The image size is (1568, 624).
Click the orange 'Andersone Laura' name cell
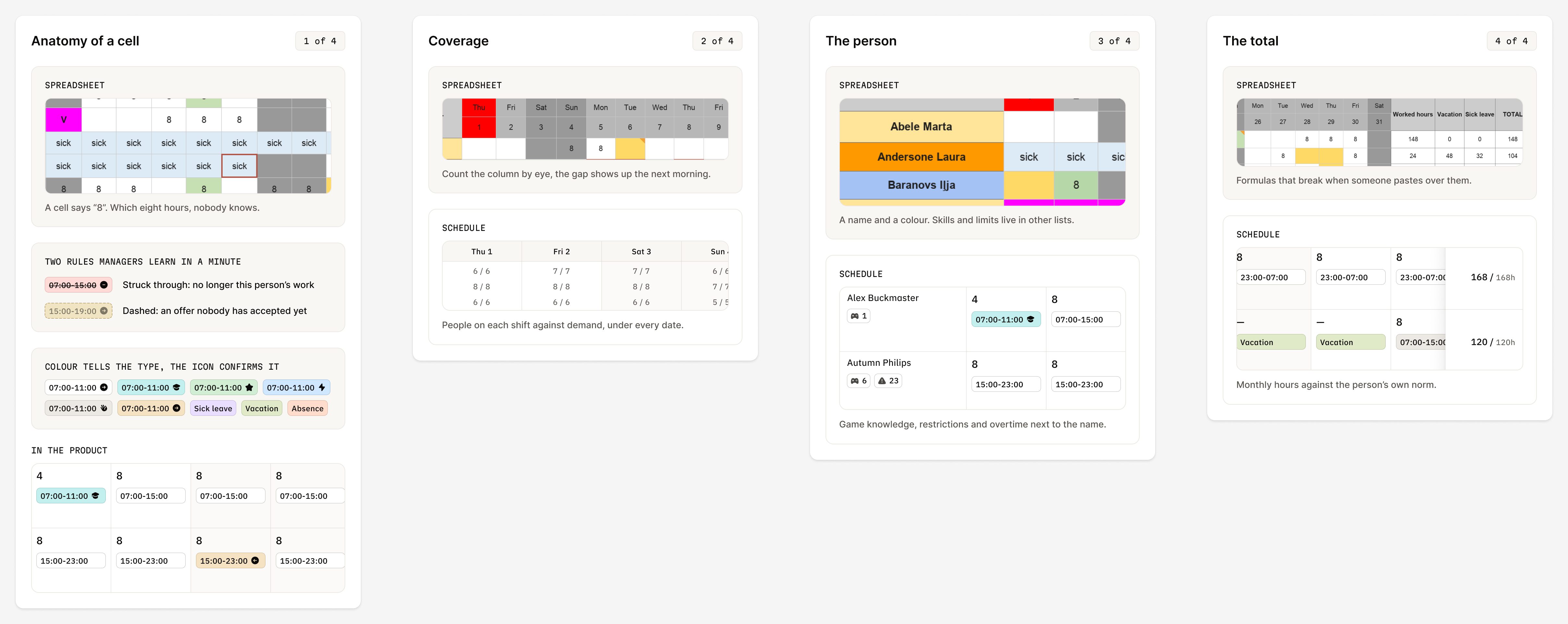pyautogui.click(x=921, y=157)
